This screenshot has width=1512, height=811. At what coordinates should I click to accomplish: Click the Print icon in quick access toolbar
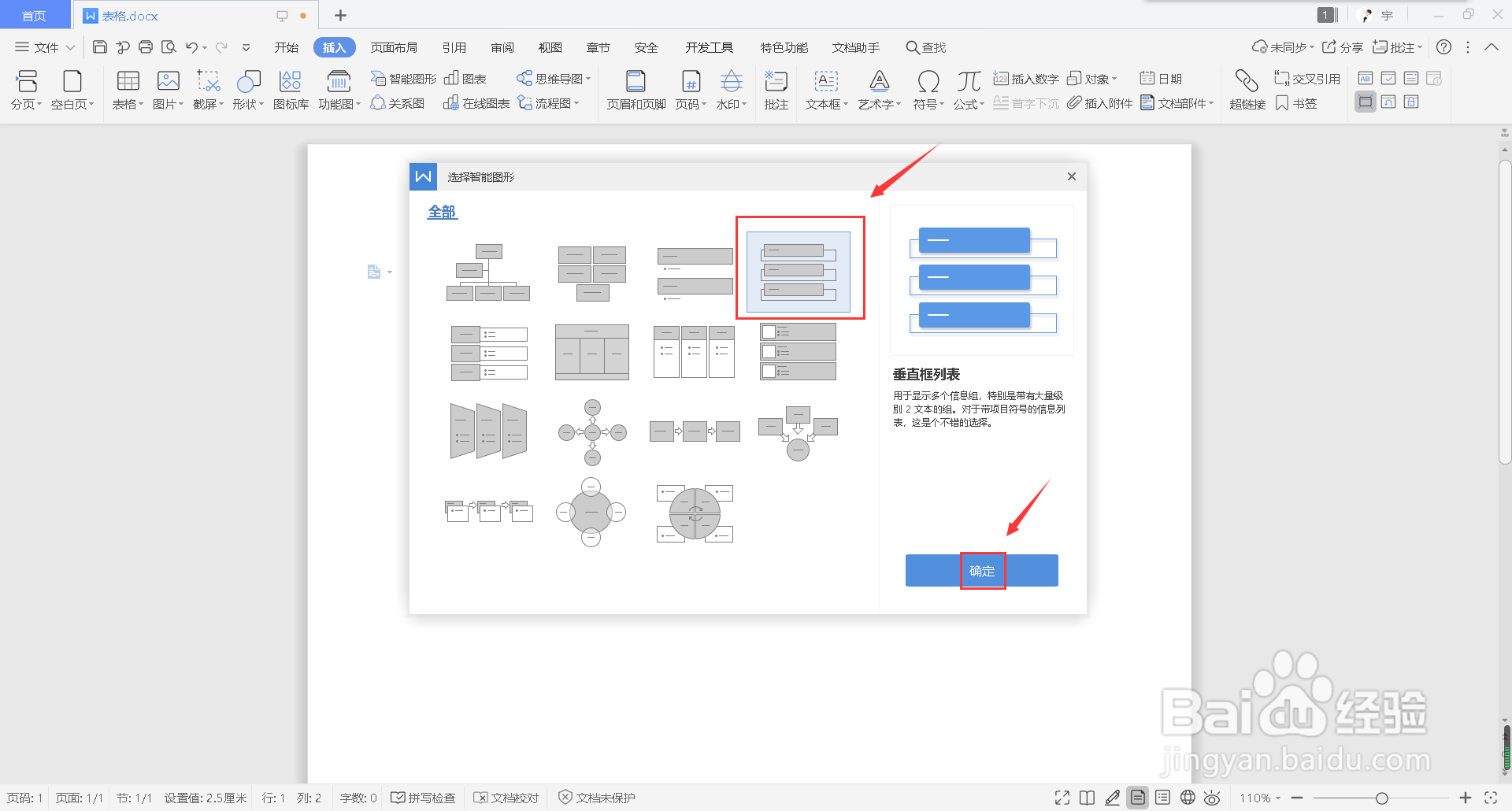(x=146, y=47)
